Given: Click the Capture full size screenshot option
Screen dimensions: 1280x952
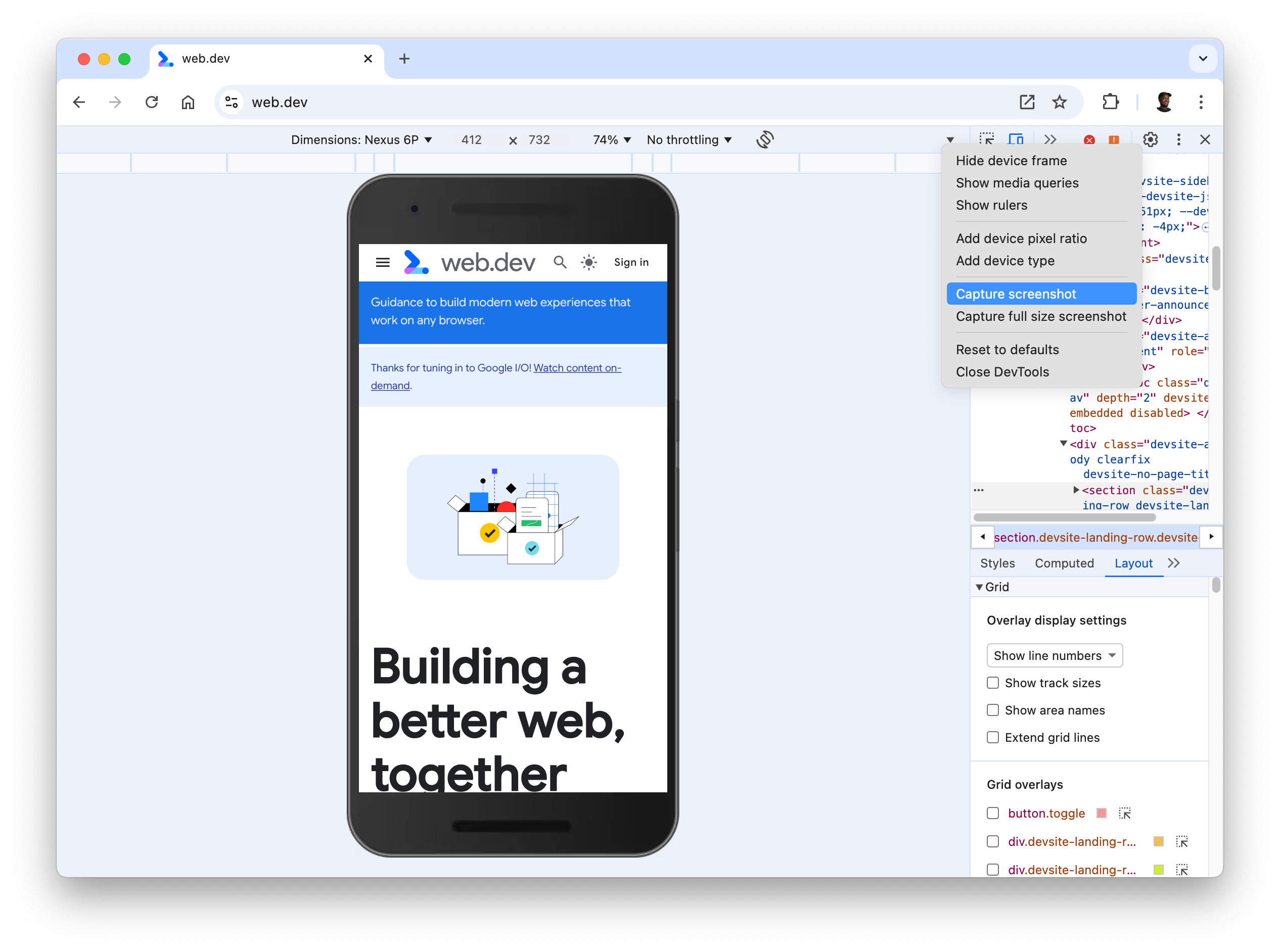Looking at the screenshot, I should pyautogui.click(x=1040, y=316).
